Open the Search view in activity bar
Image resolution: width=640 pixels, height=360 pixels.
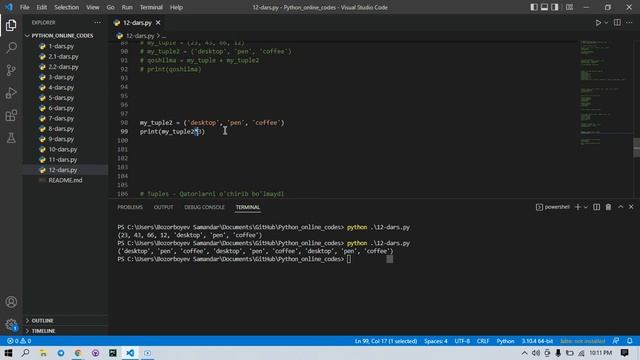(x=11, y=48)
